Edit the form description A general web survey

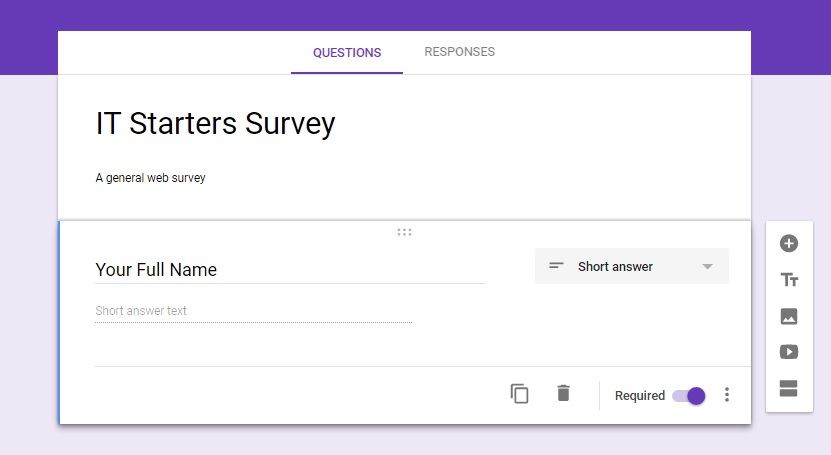coord(151,178)
